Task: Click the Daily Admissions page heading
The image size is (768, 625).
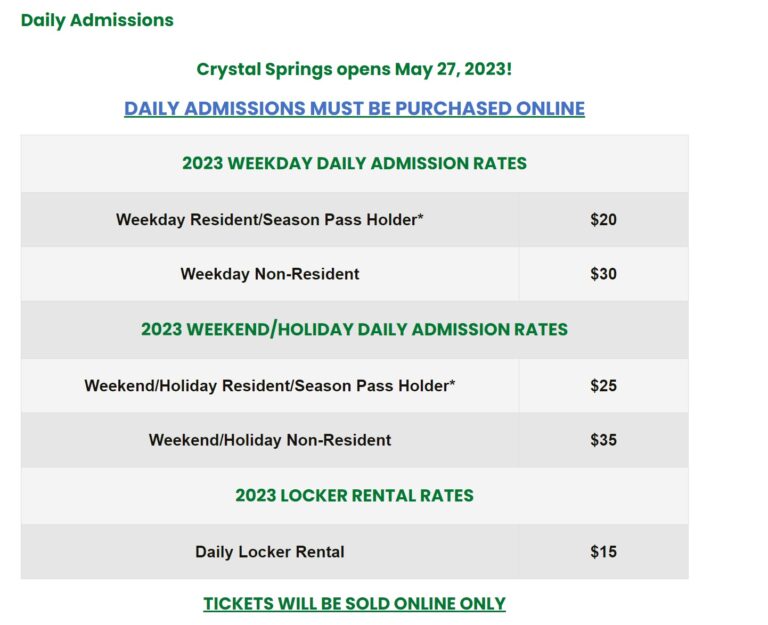Action: coord(97,20)
